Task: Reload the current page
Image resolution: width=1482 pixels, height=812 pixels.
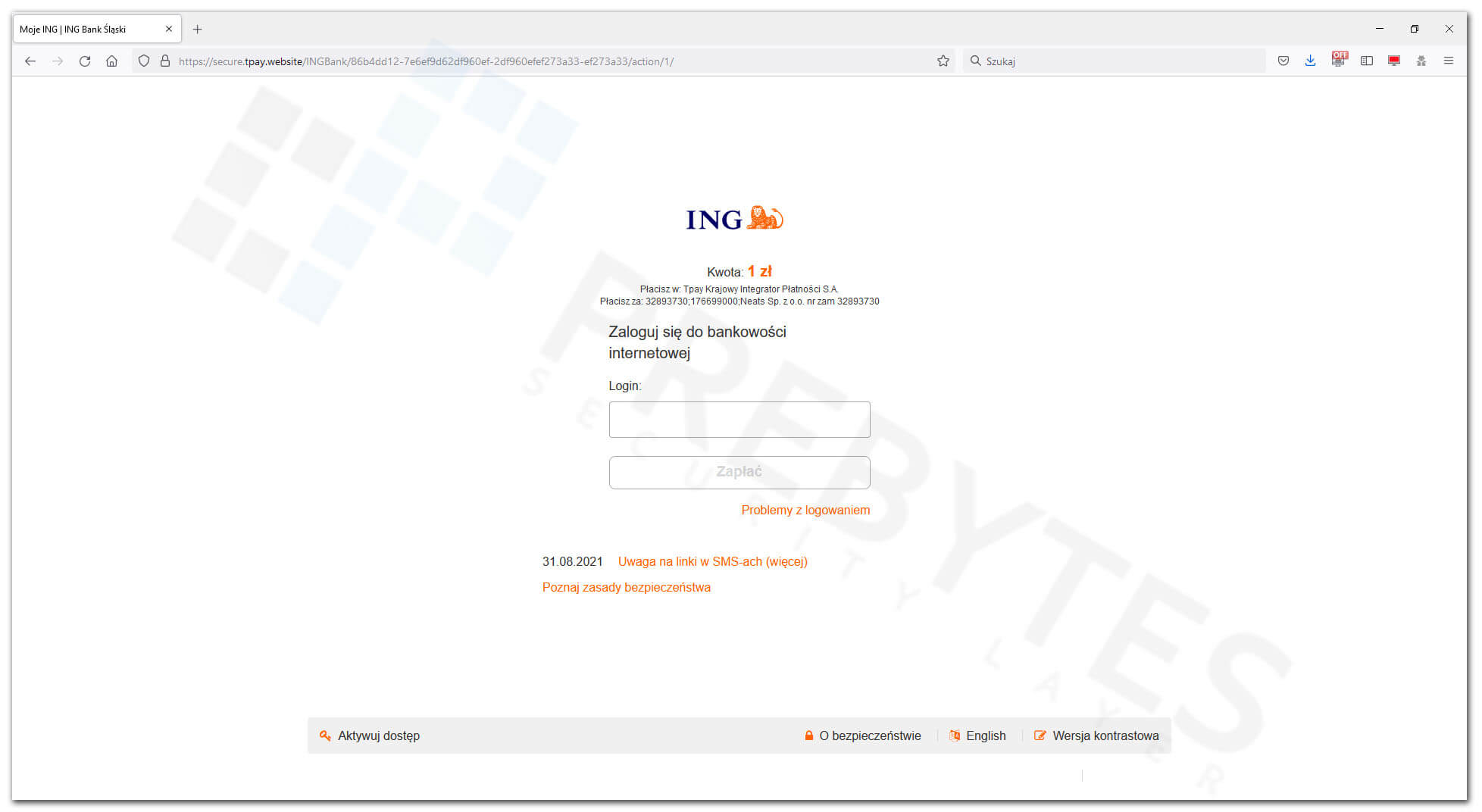Action: 85,61
